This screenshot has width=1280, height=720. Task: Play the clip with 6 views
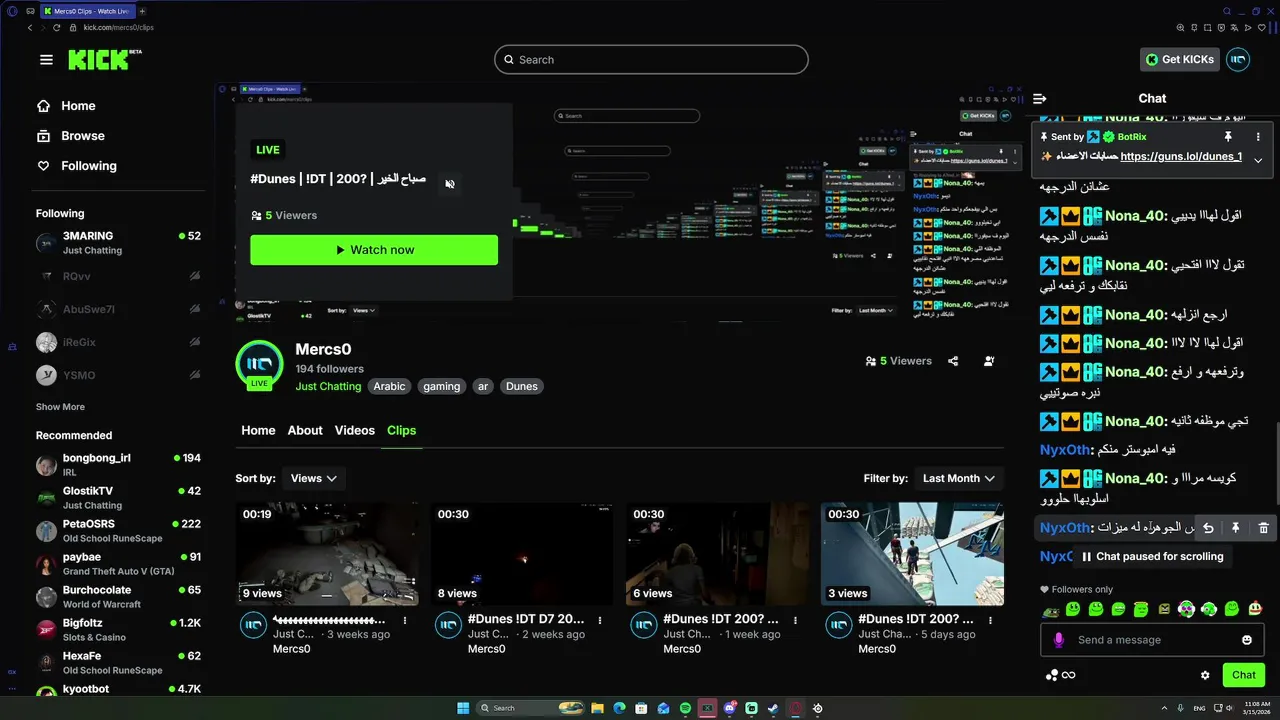tap(717, 554)
